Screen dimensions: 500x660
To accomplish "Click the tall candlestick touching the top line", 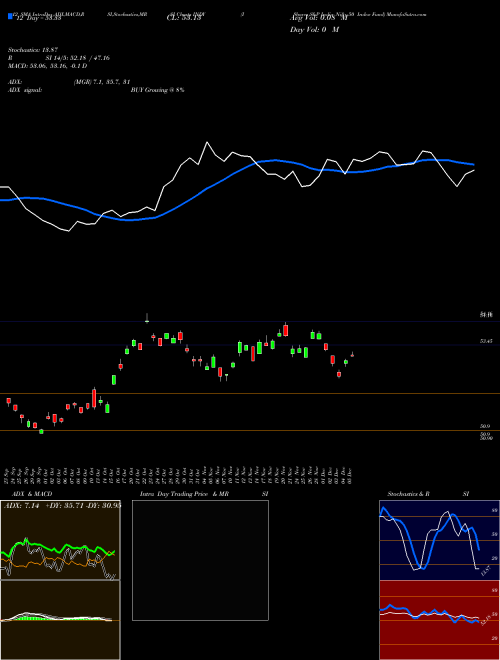I will [x=147, y=318].
